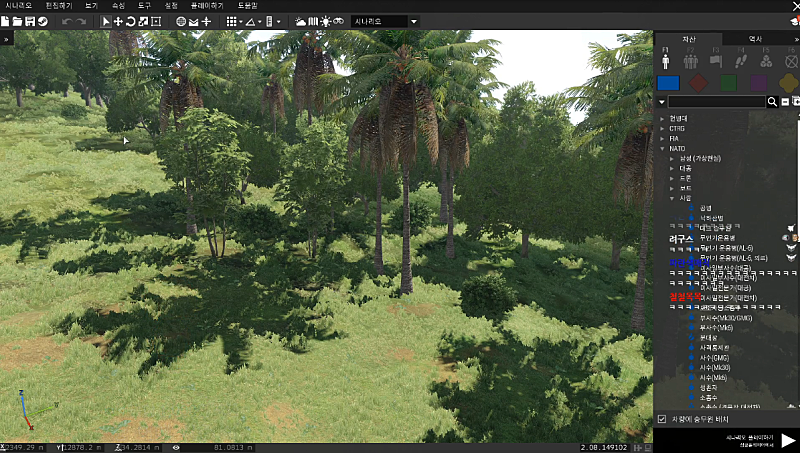
Task: Select the 분대장 unit entry
Action: point(709,337)
